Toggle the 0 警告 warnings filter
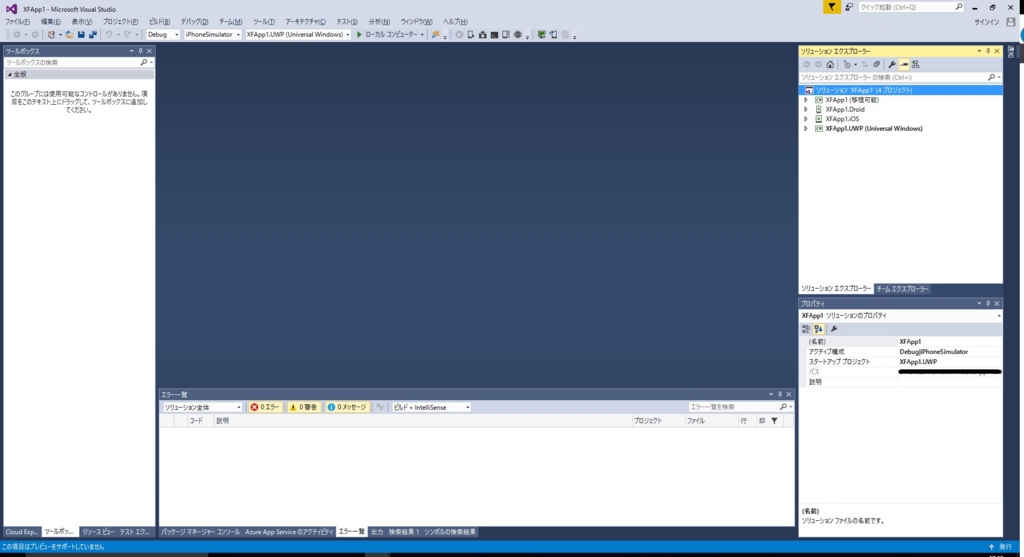Image resolution: width=1024 pixels, height=557 pixels. [303, 407]
